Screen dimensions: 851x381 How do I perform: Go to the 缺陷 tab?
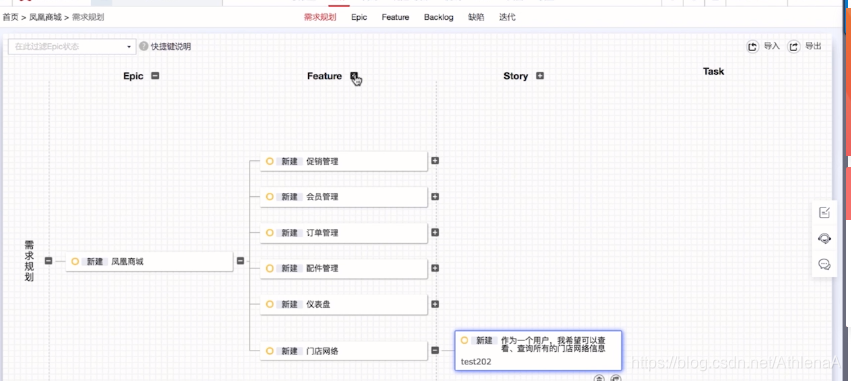point(476,17)
